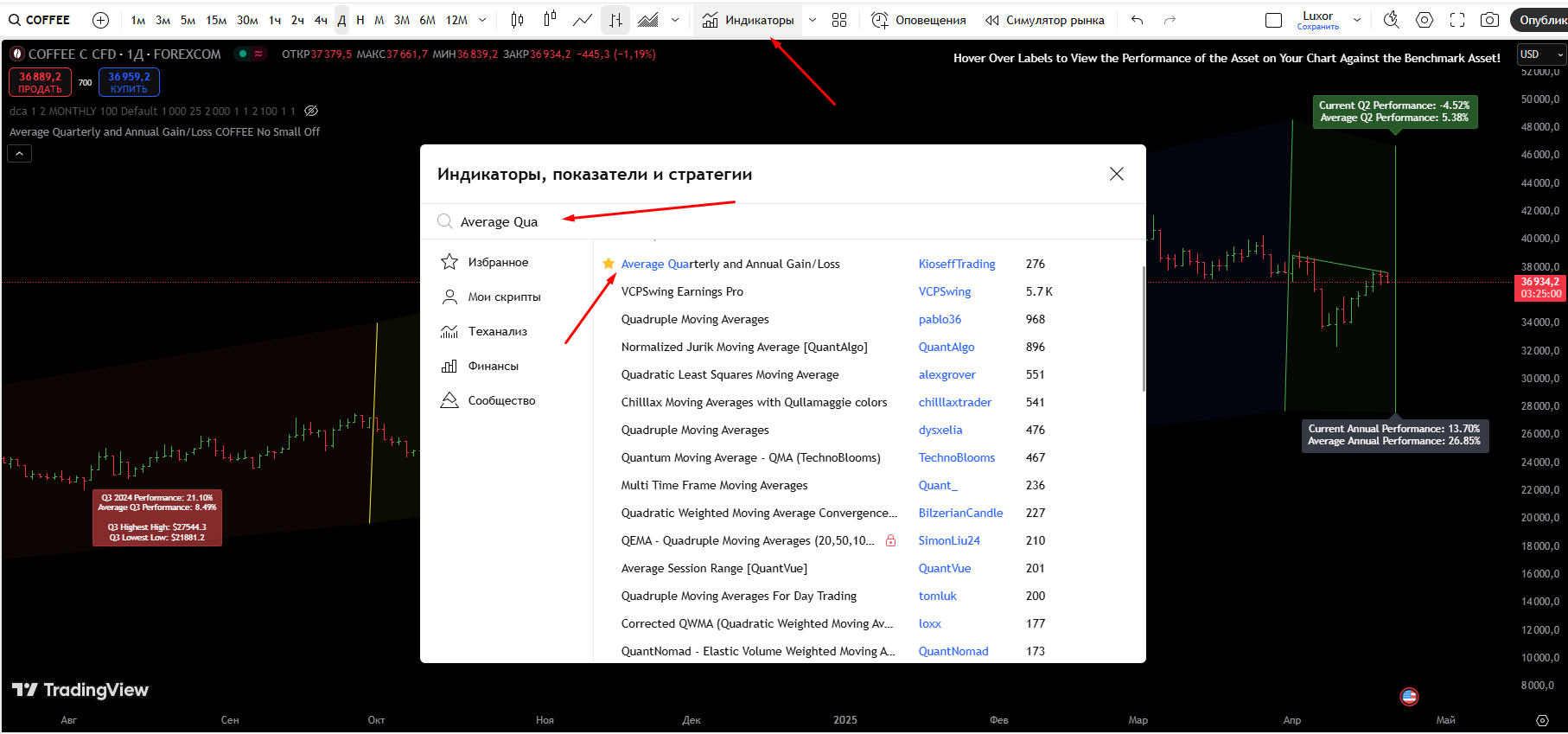Open the Сообщество category
1568x734 pixels.
click(501, 400)
